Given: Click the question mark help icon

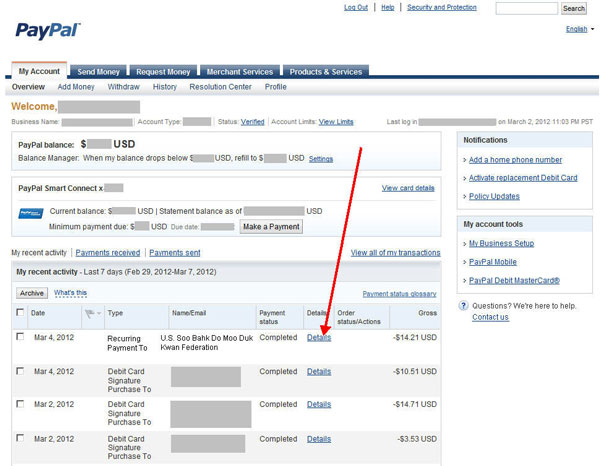Looking at the screenshot, I should point(463,306).
